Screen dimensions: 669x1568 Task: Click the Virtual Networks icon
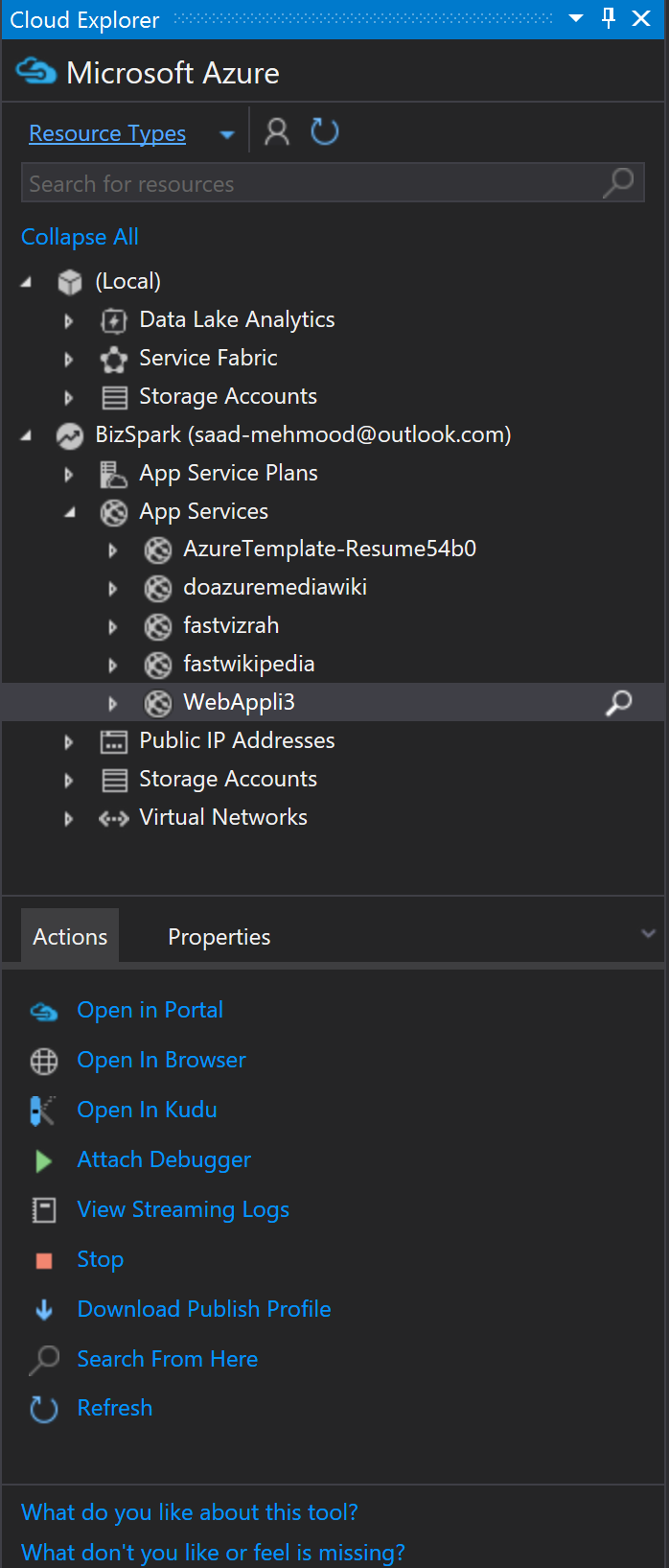pyautogui.click(x=114, y=818)
